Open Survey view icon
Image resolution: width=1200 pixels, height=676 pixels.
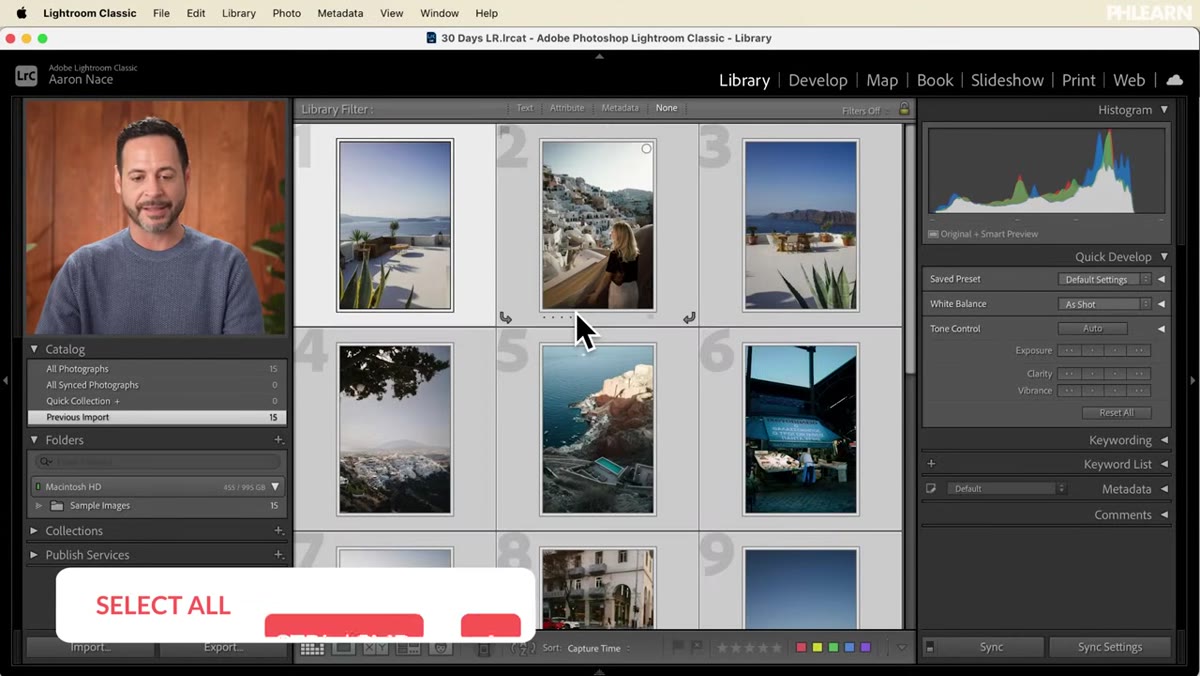[x=407, y=648]
